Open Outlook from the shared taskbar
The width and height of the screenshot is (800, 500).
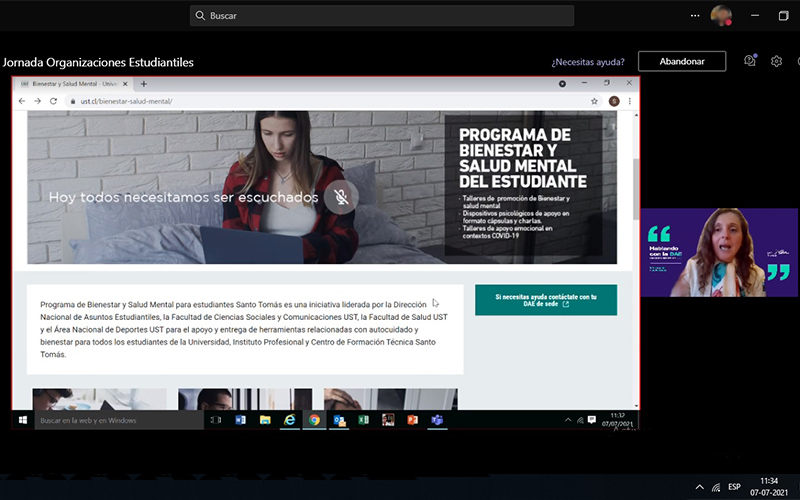pos(339,420)
